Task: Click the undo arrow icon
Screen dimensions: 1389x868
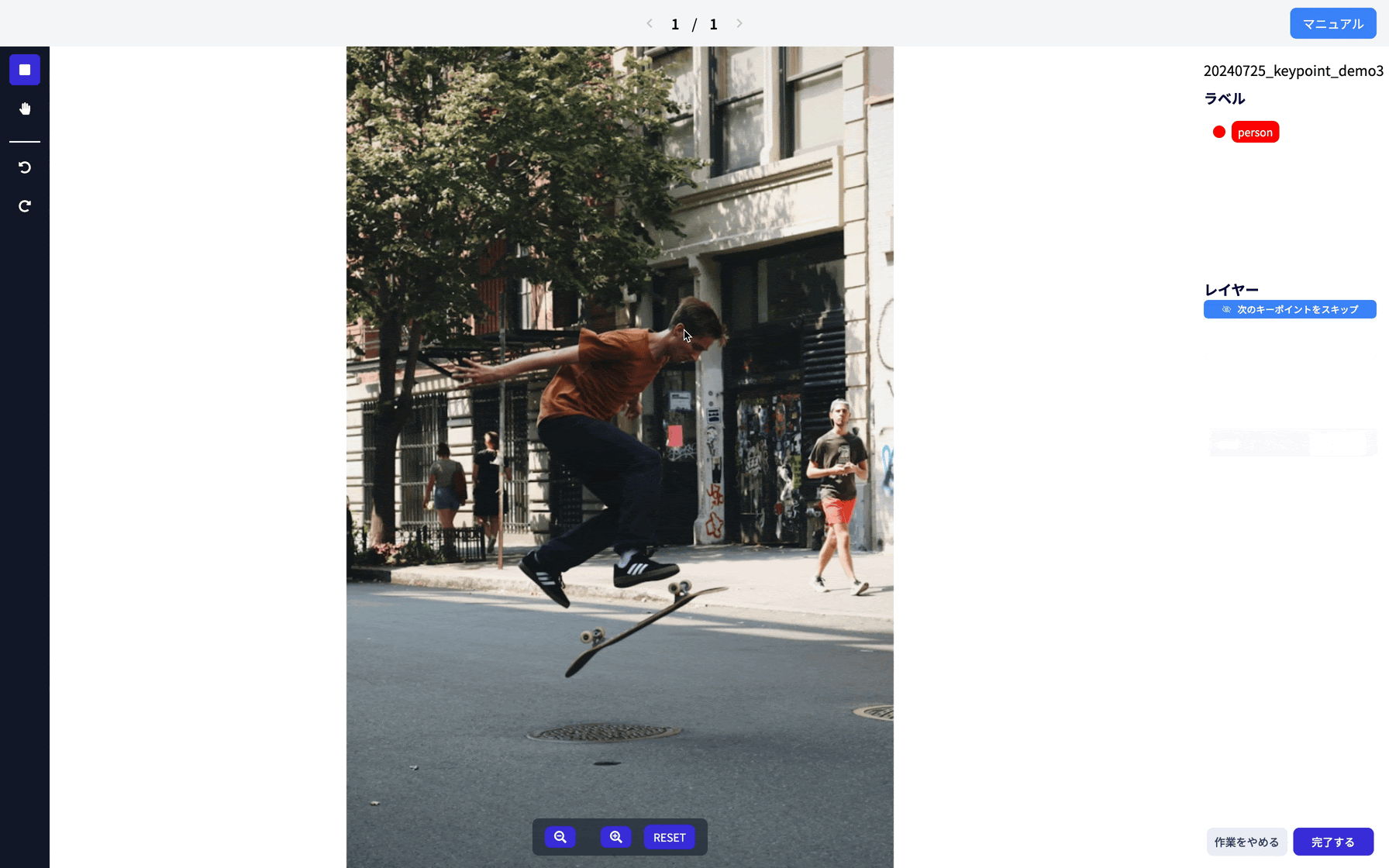Action: click(x=25, y=167)
